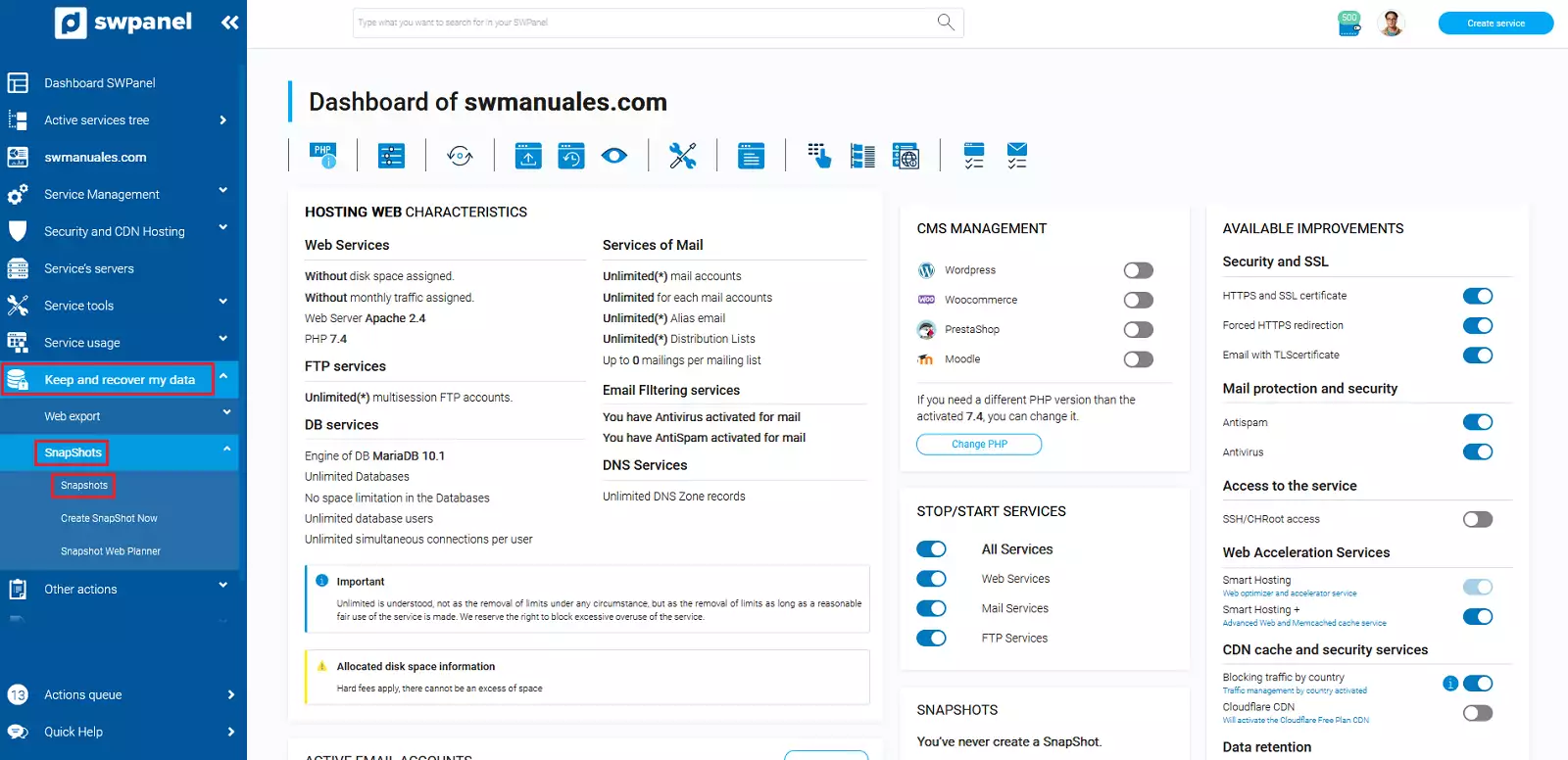Disable Forced HTTPS redirection toggle

point(1477,325)
